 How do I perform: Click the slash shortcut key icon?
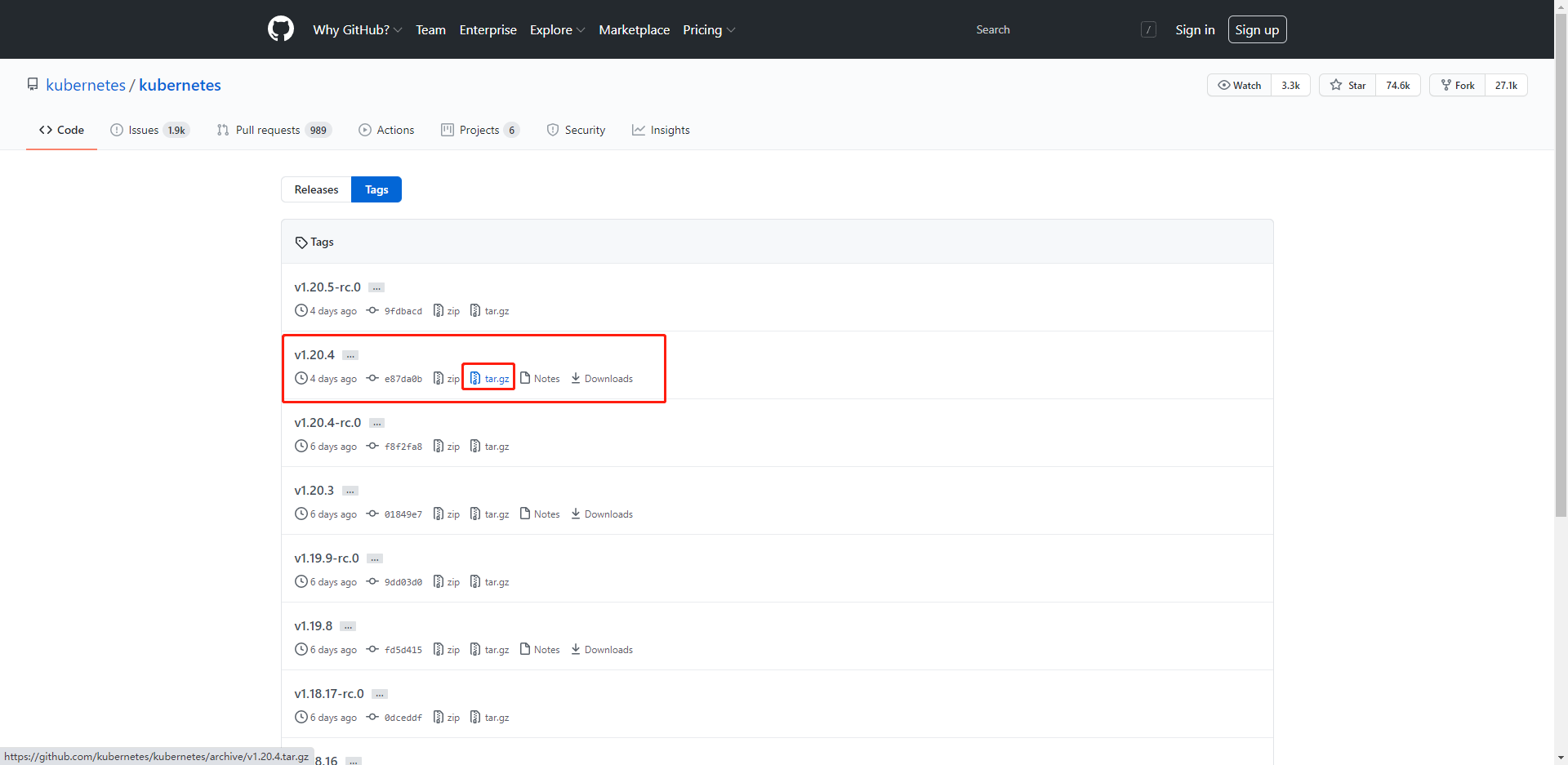1148,29
